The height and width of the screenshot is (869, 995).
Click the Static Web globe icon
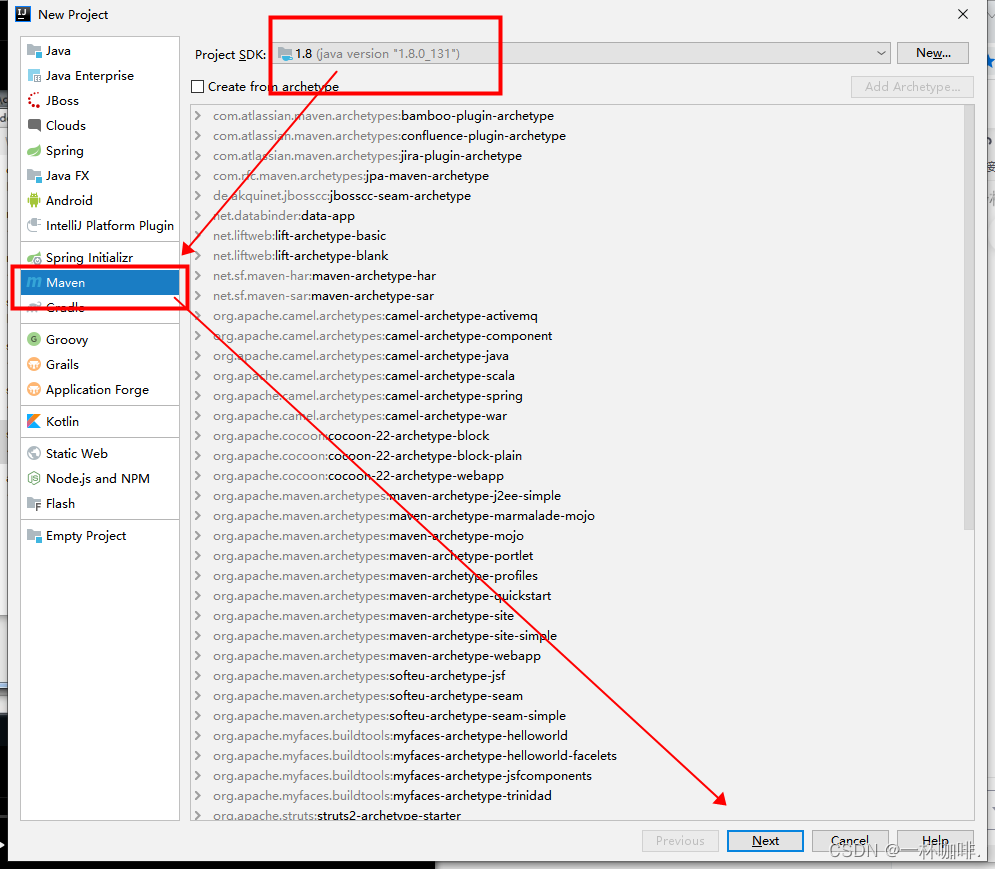click(34, 453)
